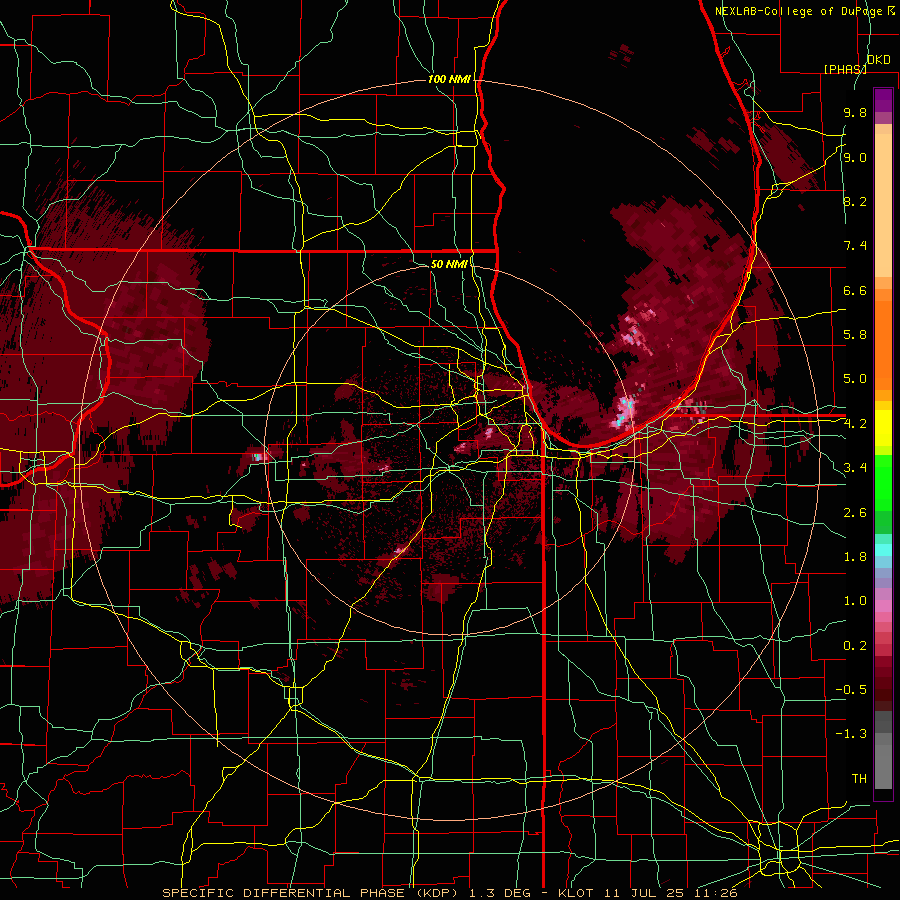This screenshot has height=900, width=900.
Task: Click the [PHAS] units label
Action: [845, 69]
